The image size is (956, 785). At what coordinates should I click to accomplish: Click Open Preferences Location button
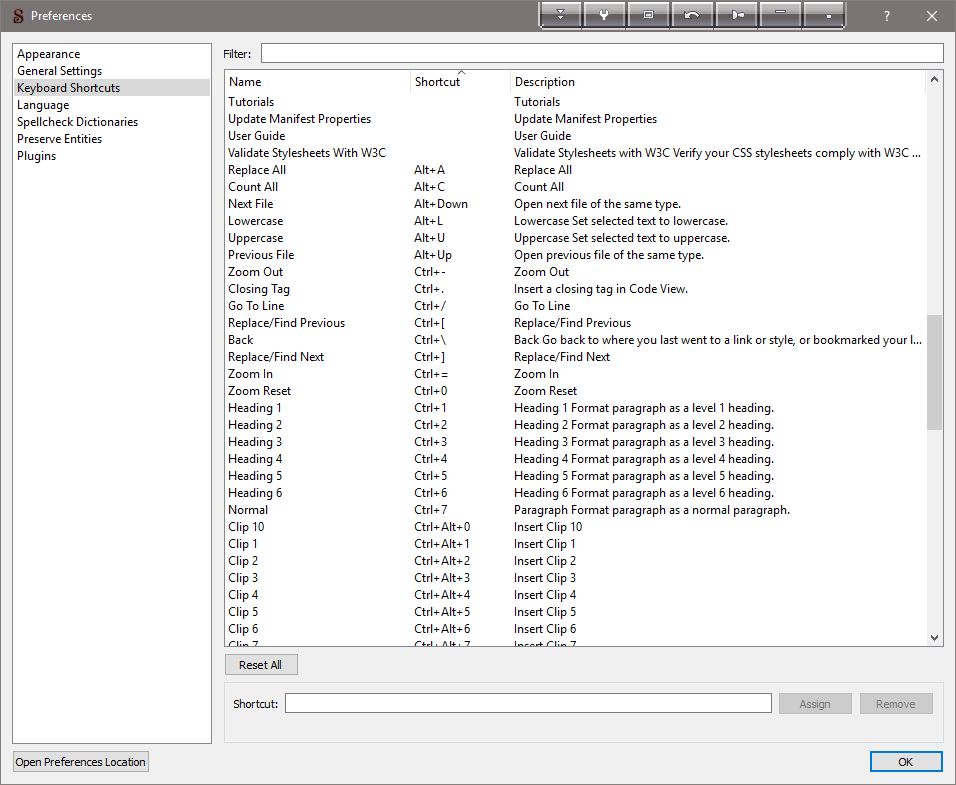pos(80,762)
